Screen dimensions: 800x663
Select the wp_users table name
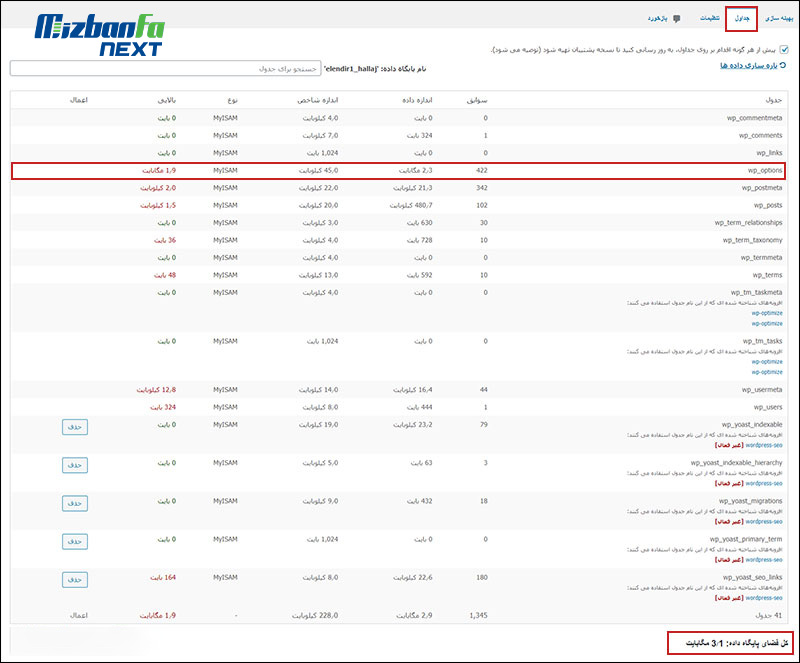[768, 407]
